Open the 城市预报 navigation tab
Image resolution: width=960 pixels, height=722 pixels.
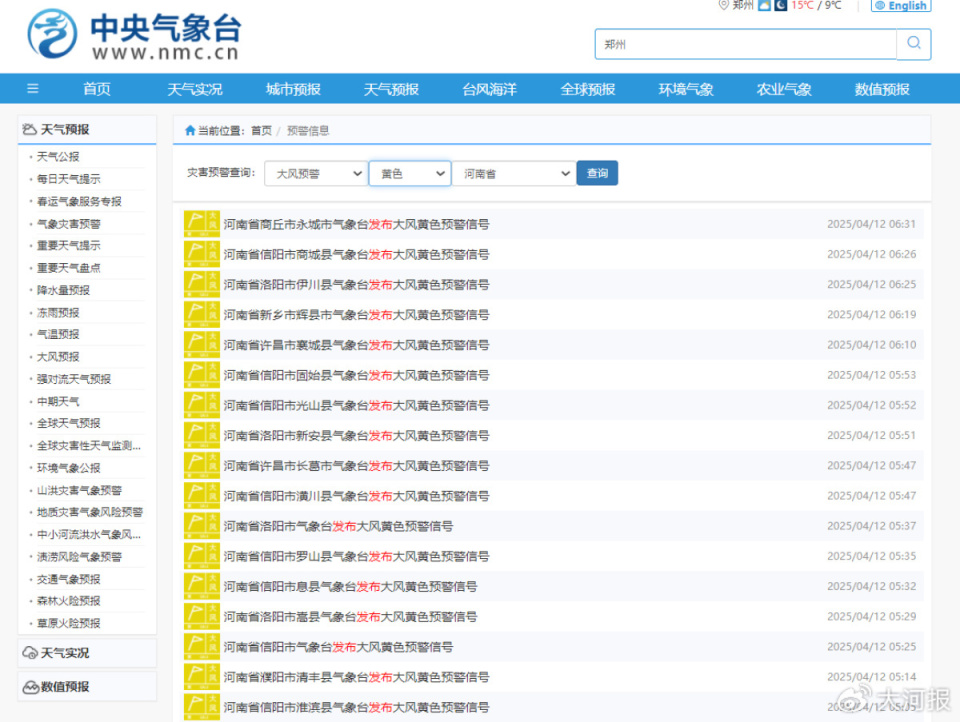coord(293,89)
